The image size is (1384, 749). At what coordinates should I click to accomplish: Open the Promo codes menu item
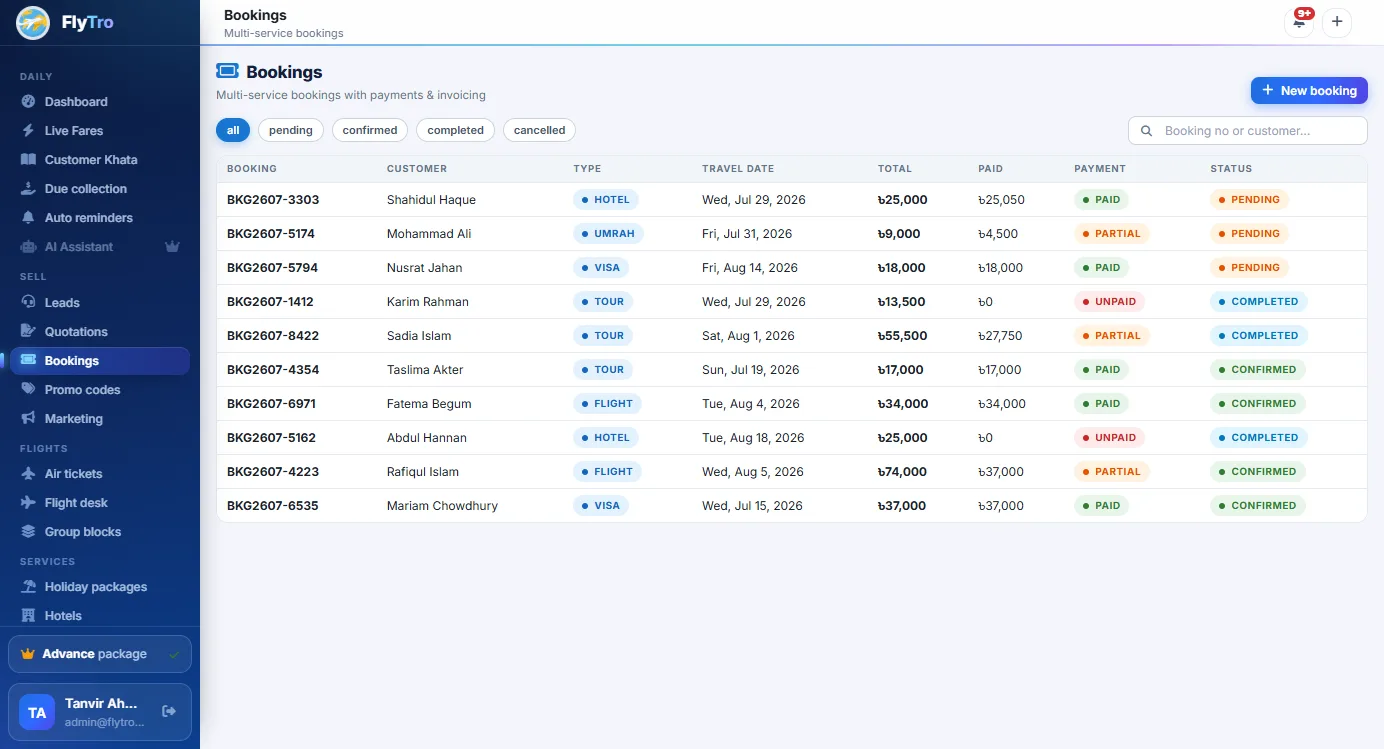100,390
